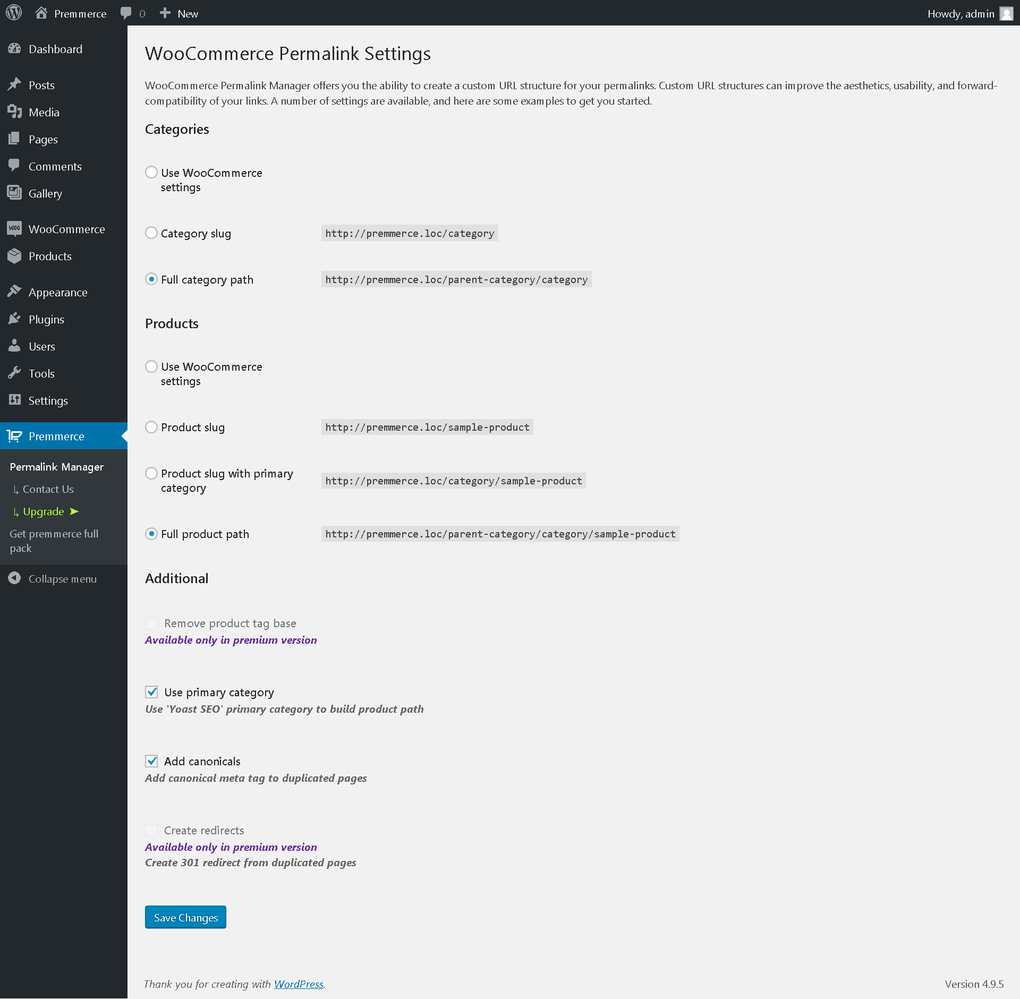Follow the WordPress footer link

298,984
